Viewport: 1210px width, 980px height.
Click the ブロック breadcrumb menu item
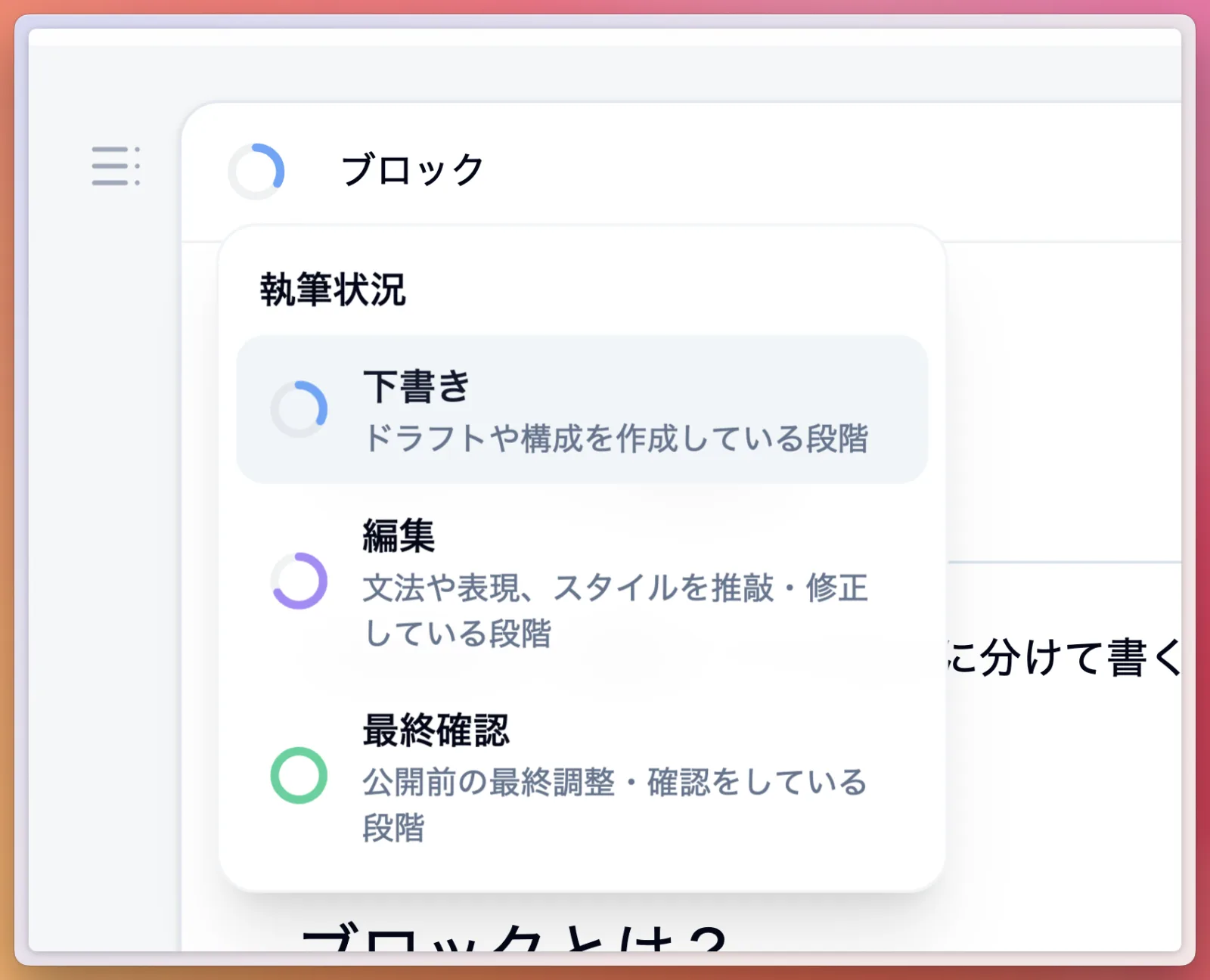(x=412, y=169)
